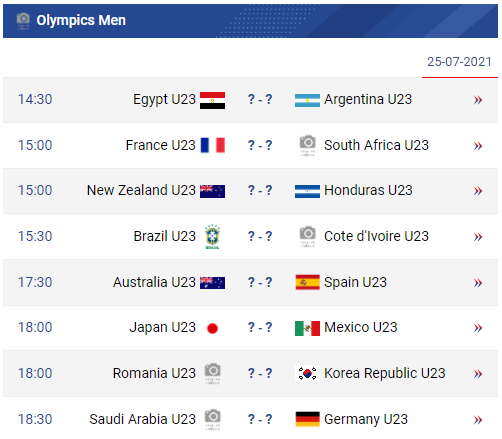Click the Egypt flag icon
This screenshot has height=439, width=502.
point(212,100)
